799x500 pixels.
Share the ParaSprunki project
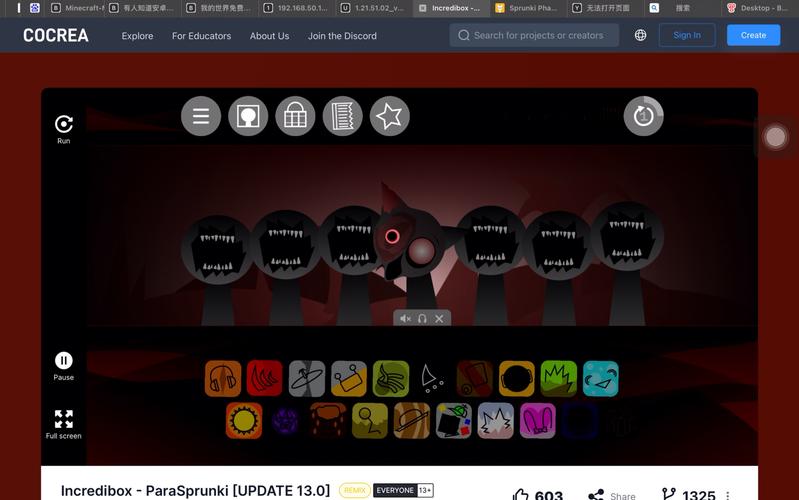(611, 495)
